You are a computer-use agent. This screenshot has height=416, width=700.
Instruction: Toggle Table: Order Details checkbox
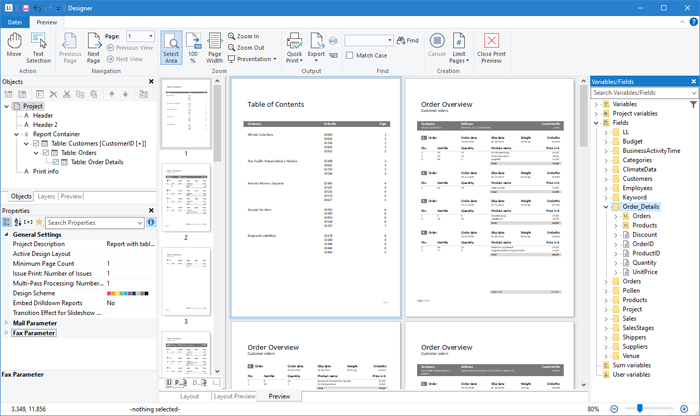click(x=56, y=162)
